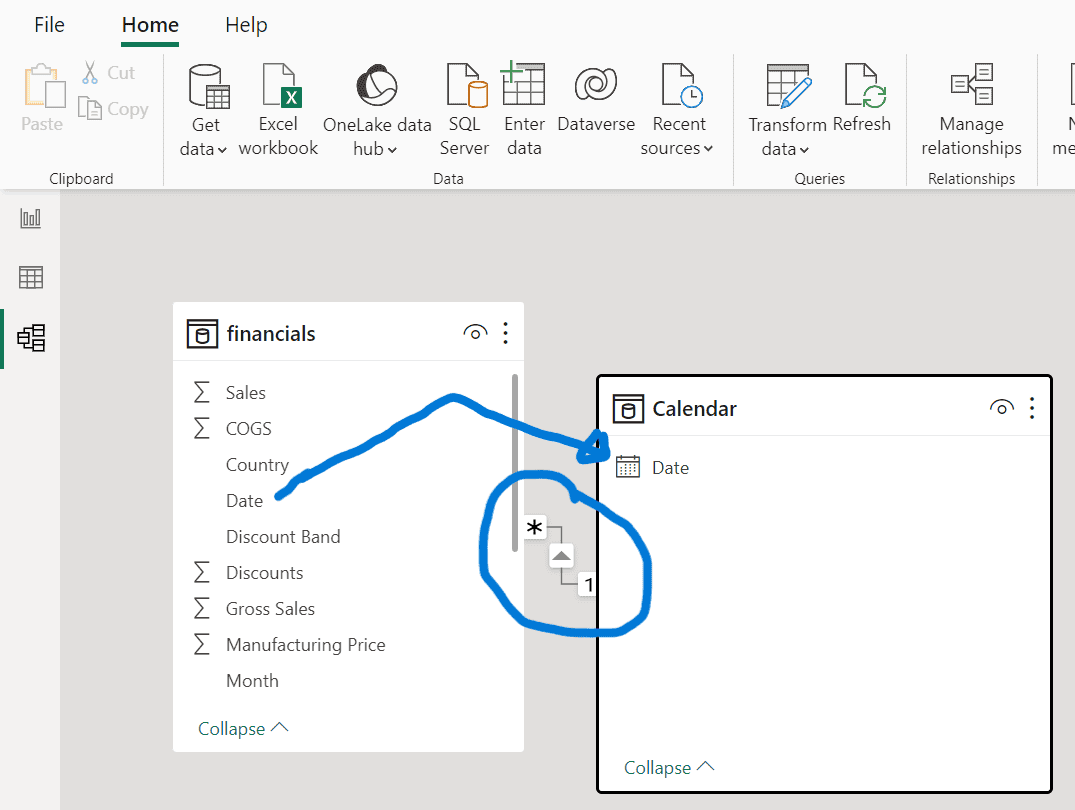The width and height of the screenshot is (1075, 810).
Task: Toggle visibility of the Calendar table
Action: (x=1001, y=408)
